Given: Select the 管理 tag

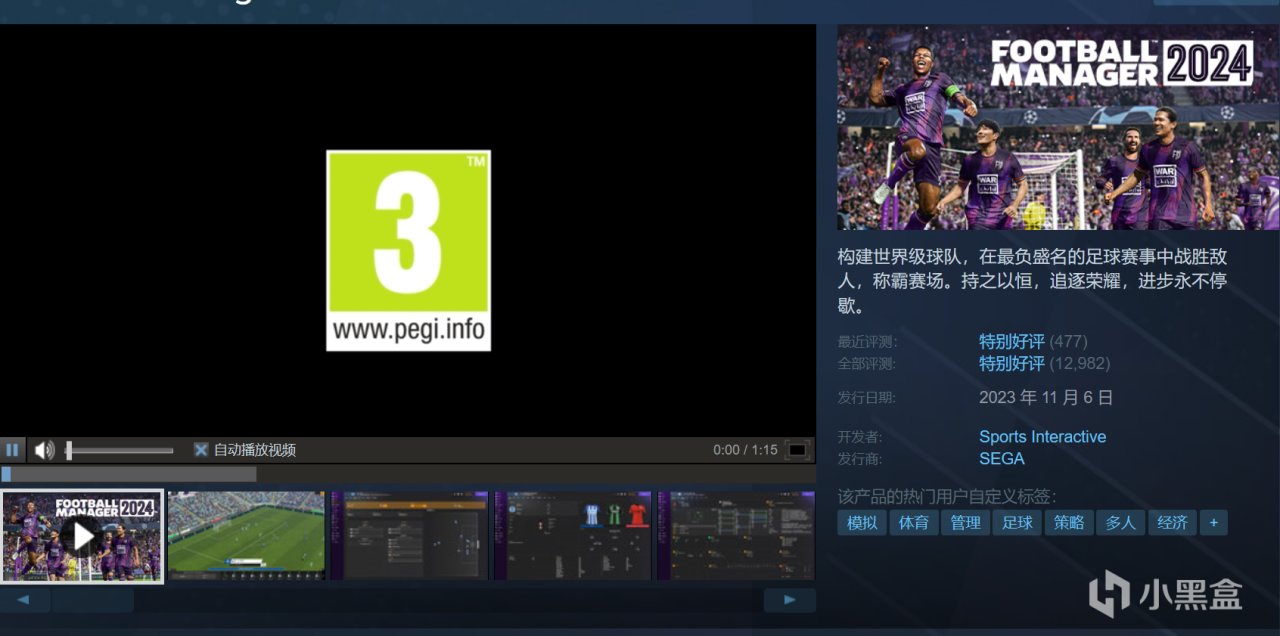Looking at the screenshot, I should 965,522.
